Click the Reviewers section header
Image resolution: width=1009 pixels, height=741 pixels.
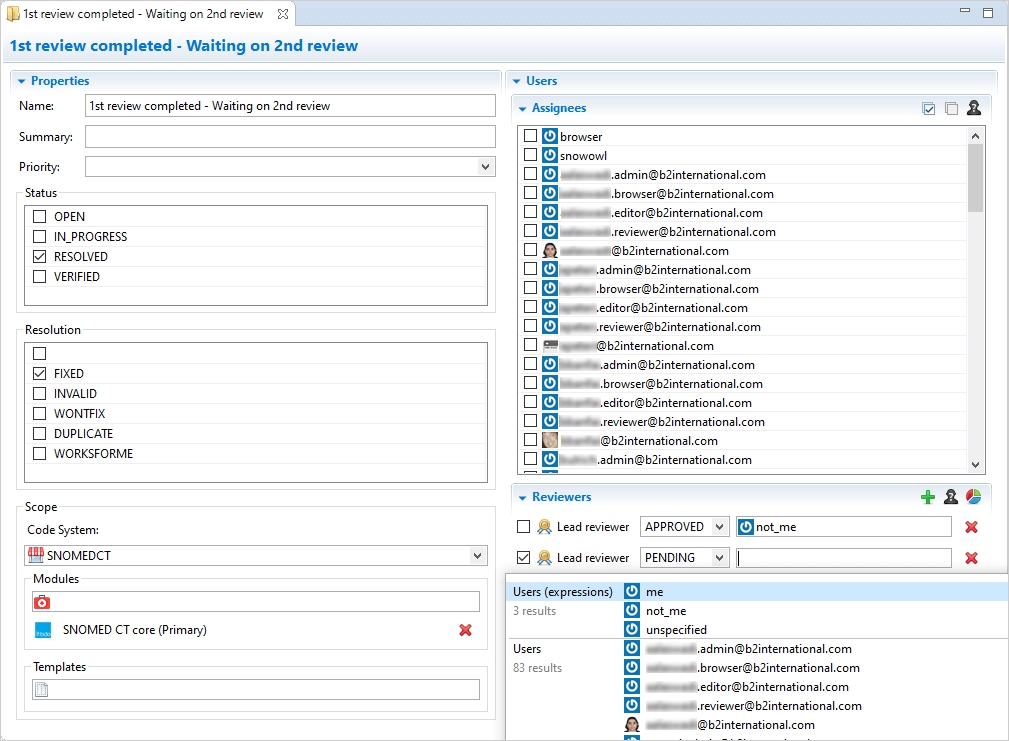coord(561,497)
